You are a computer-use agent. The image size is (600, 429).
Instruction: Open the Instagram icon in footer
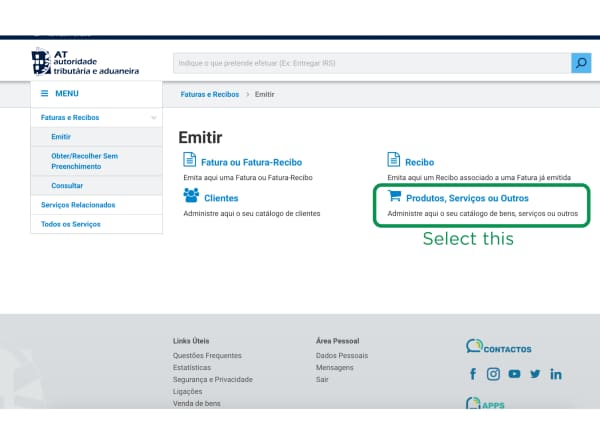[x=493, y=374]
